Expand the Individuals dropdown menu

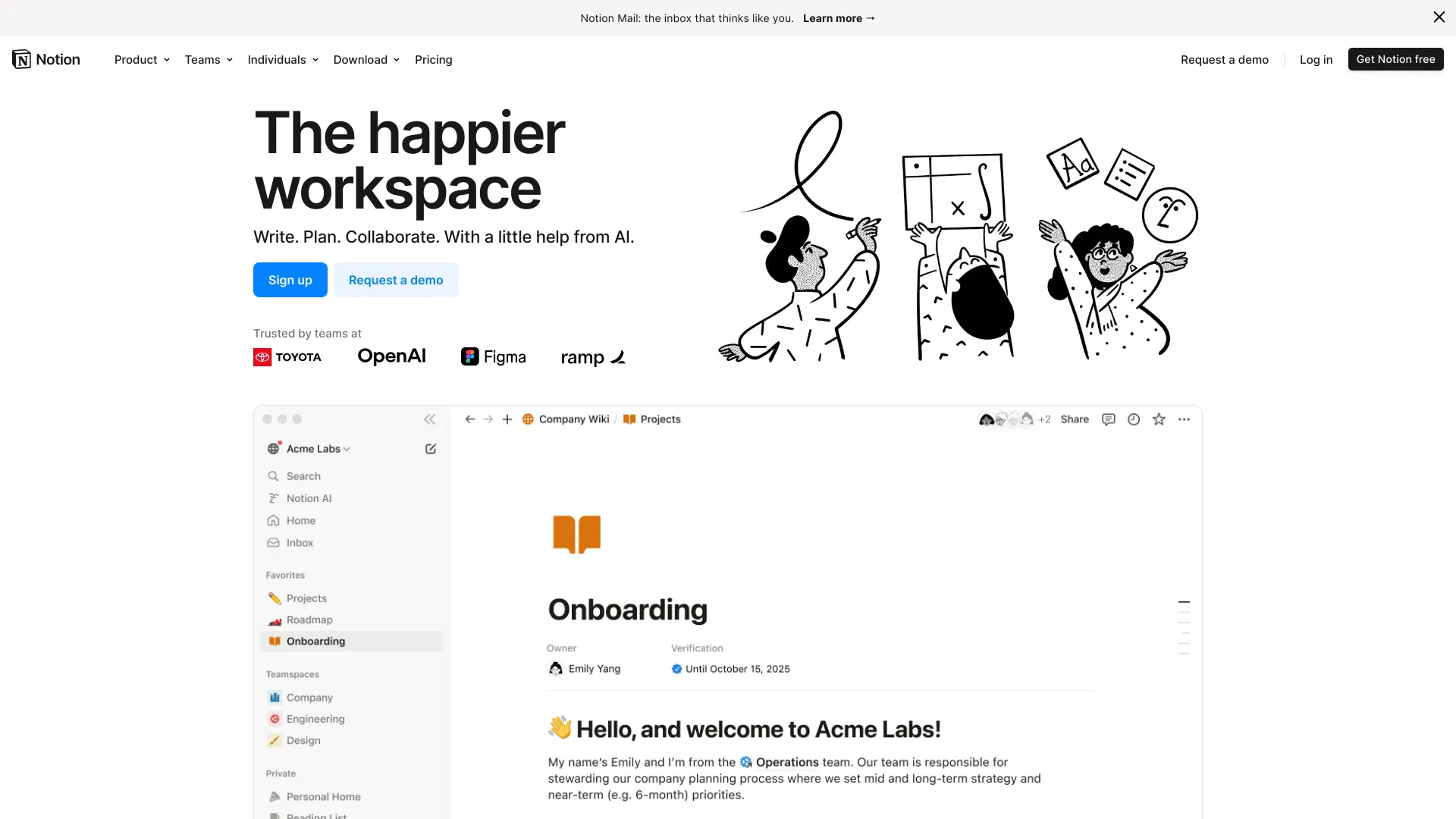[283, 60]
